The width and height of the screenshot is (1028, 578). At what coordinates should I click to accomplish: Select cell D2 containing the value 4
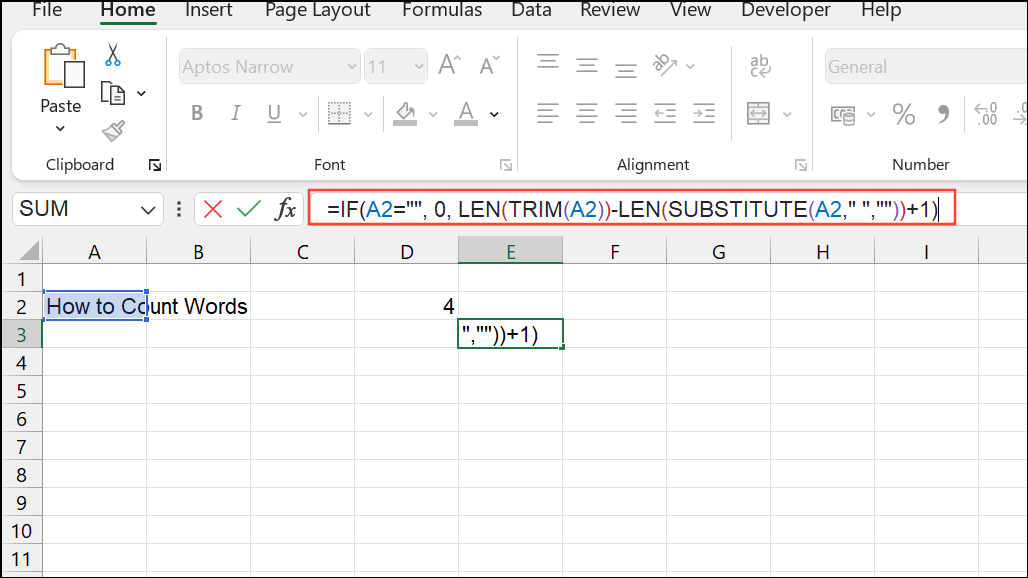click(x=406, y=306)
